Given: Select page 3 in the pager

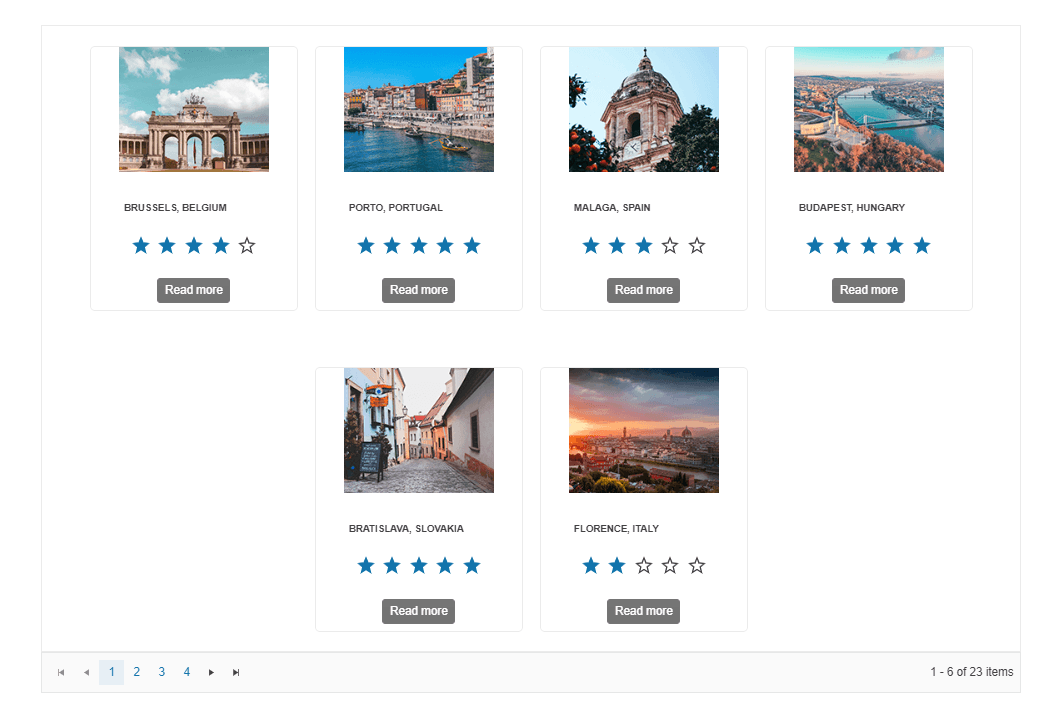Looking at the screenshot, I should [161, 672].
